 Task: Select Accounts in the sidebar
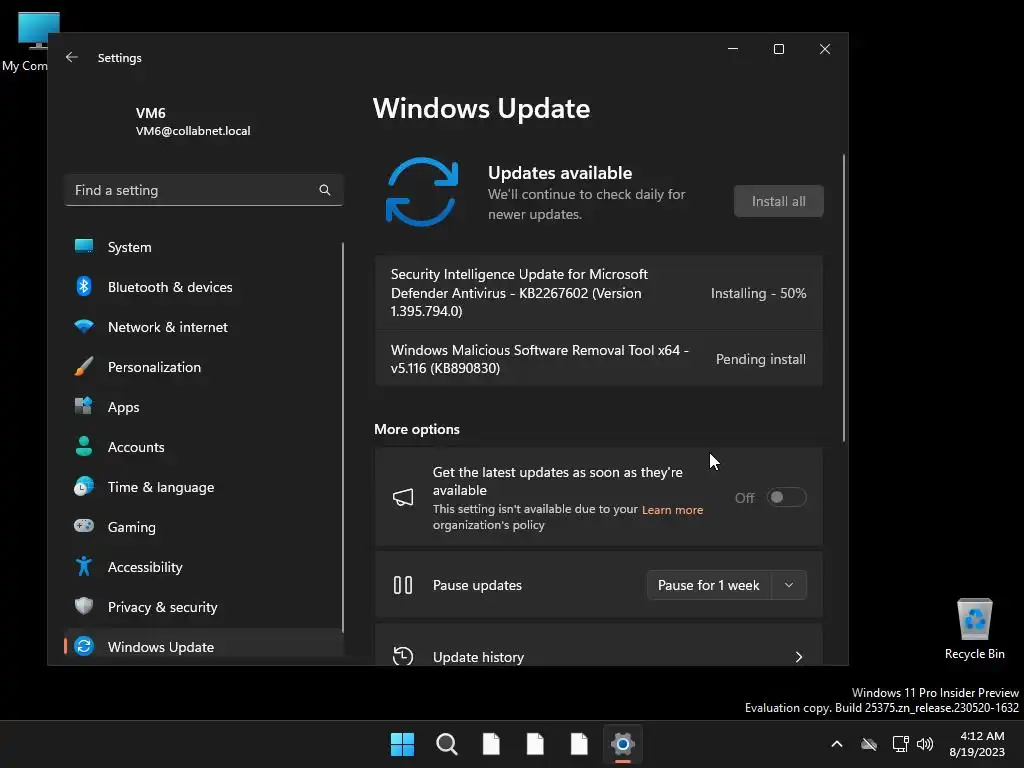(204, 447)
